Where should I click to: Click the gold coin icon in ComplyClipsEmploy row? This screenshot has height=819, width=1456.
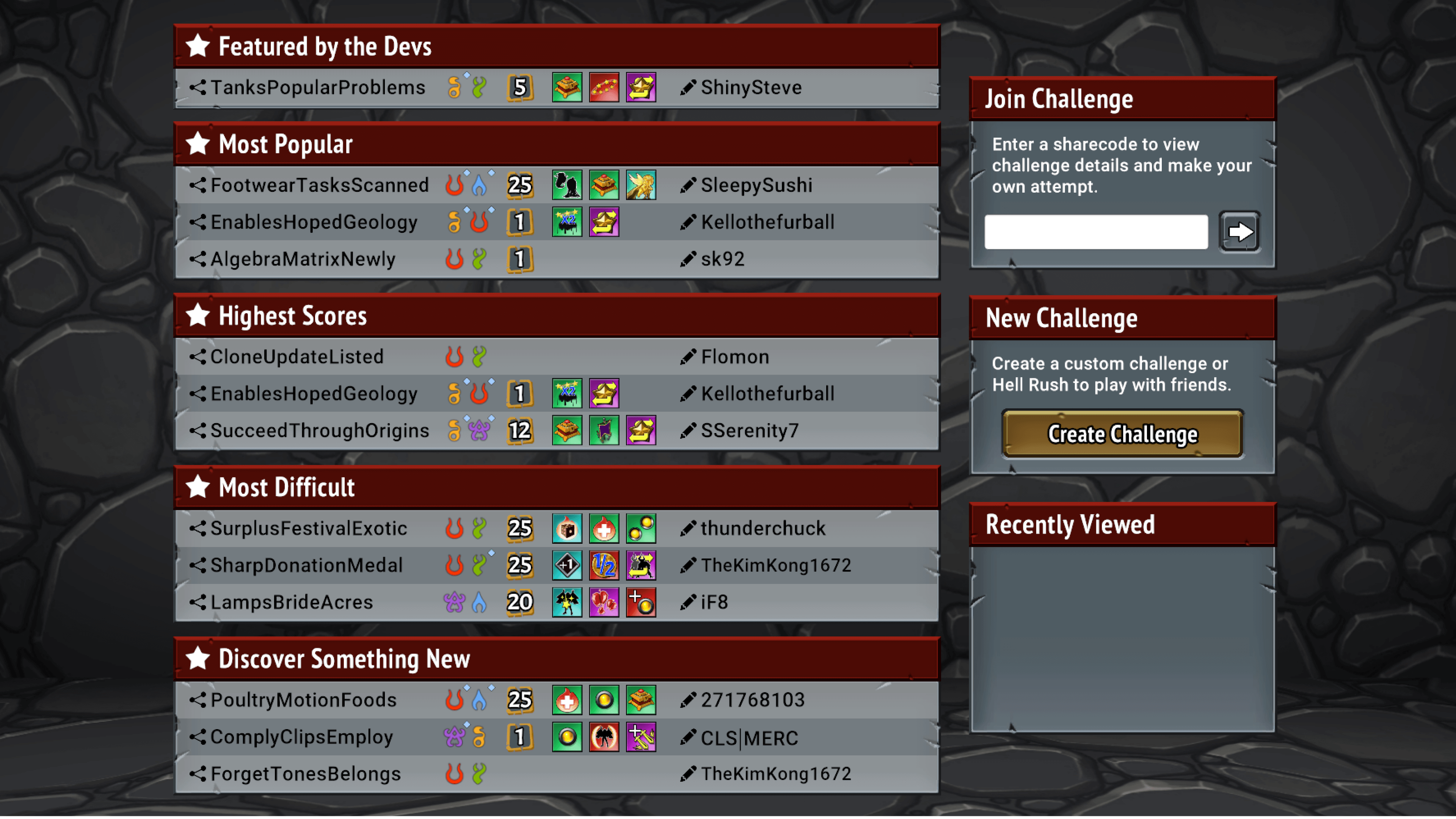point(567,737)
